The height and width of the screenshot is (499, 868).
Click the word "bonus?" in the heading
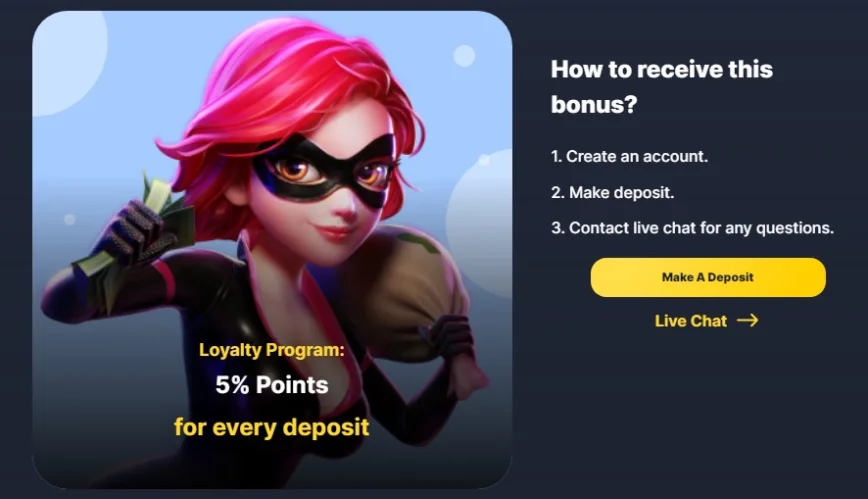click(594, 105)
